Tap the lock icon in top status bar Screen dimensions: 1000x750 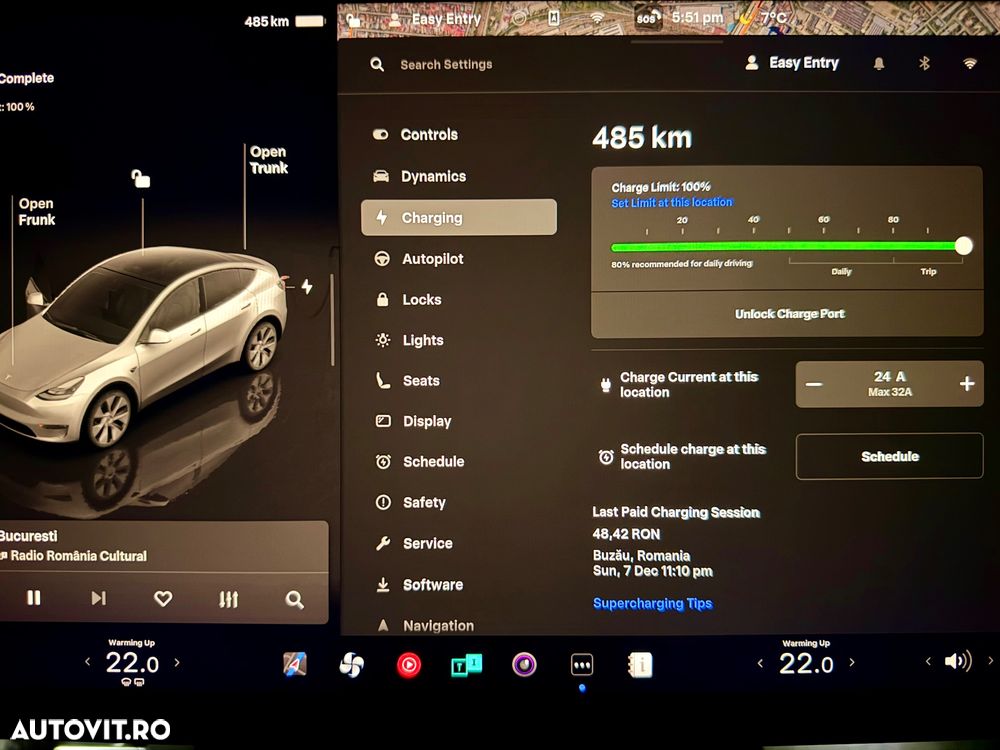click(353, 20)
